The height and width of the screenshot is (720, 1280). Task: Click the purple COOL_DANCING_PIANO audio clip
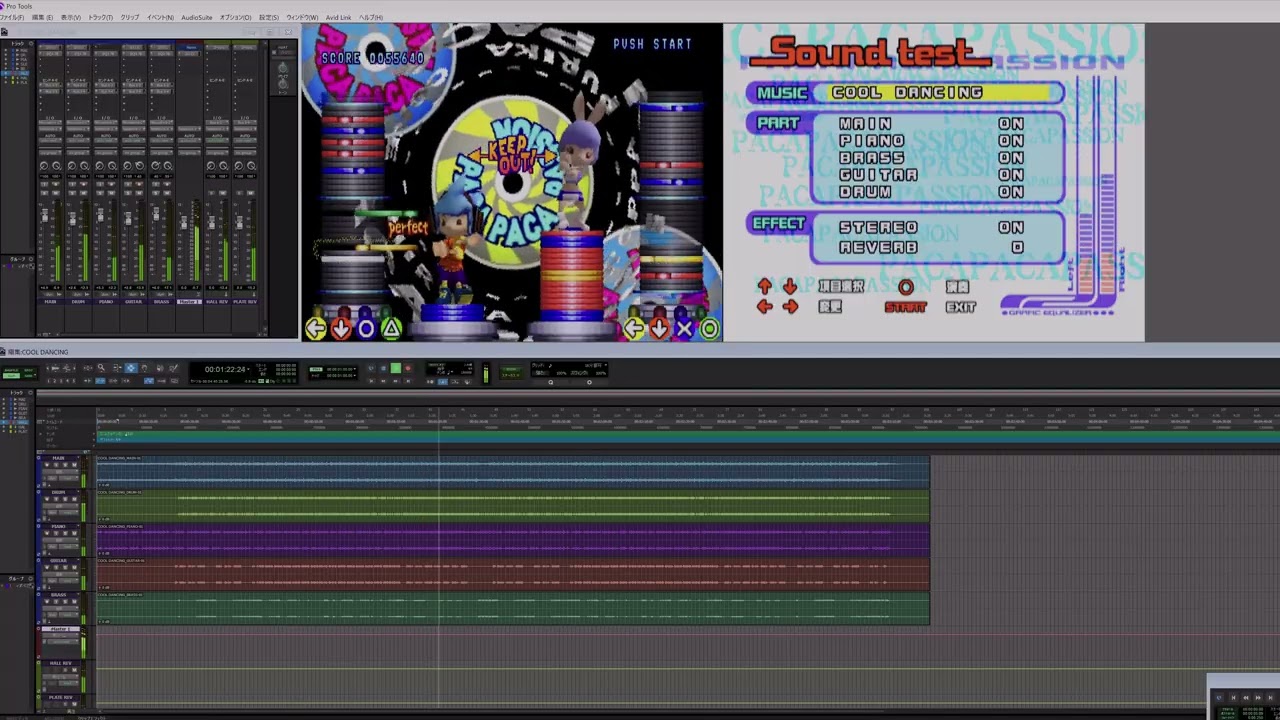[513, 540]
